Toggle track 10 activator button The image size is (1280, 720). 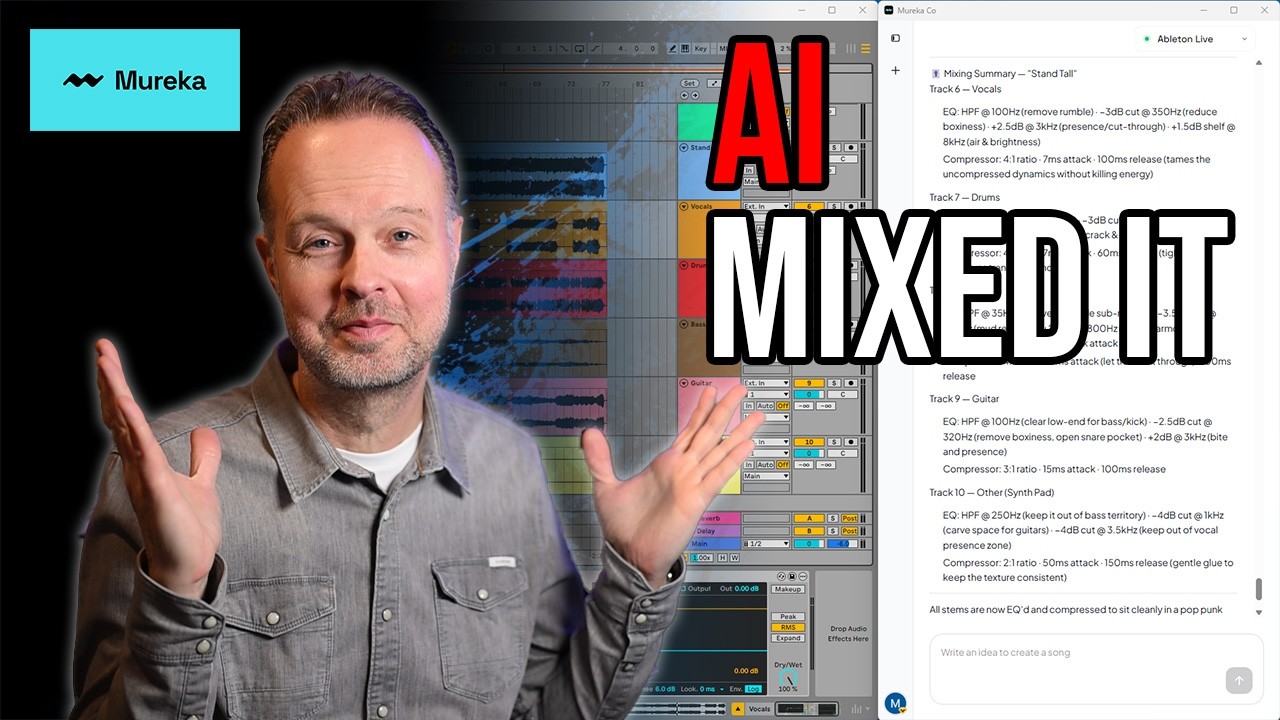809,442
